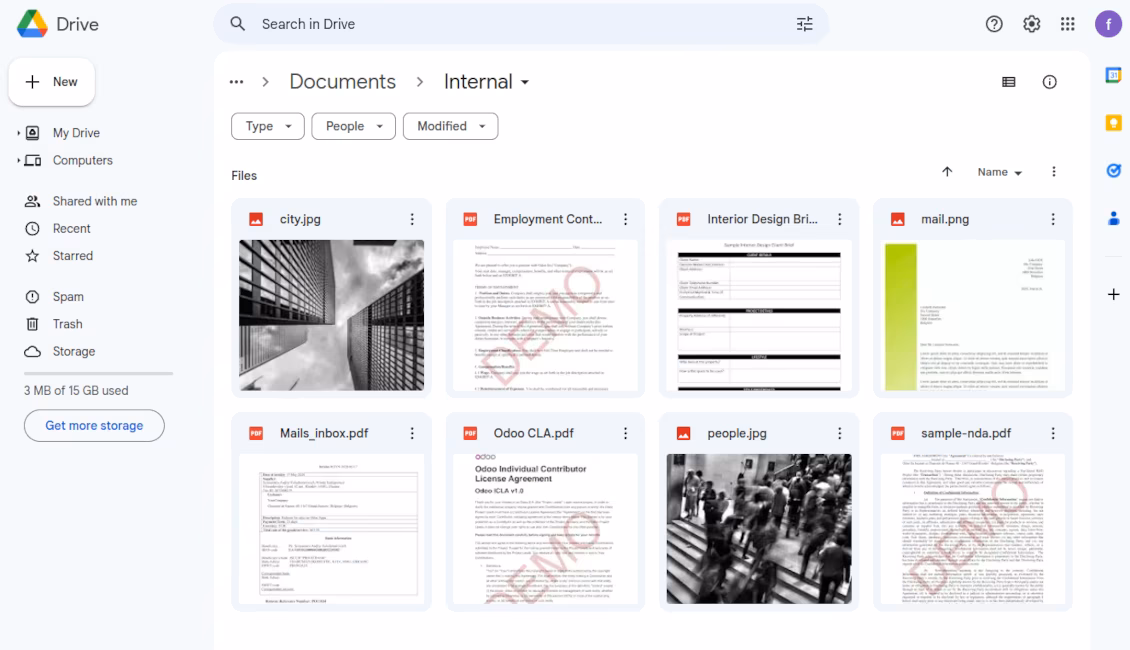Select the city.jpg thumbnail
The height and width of the screenshot is (650, 1130).
[332, 315]
